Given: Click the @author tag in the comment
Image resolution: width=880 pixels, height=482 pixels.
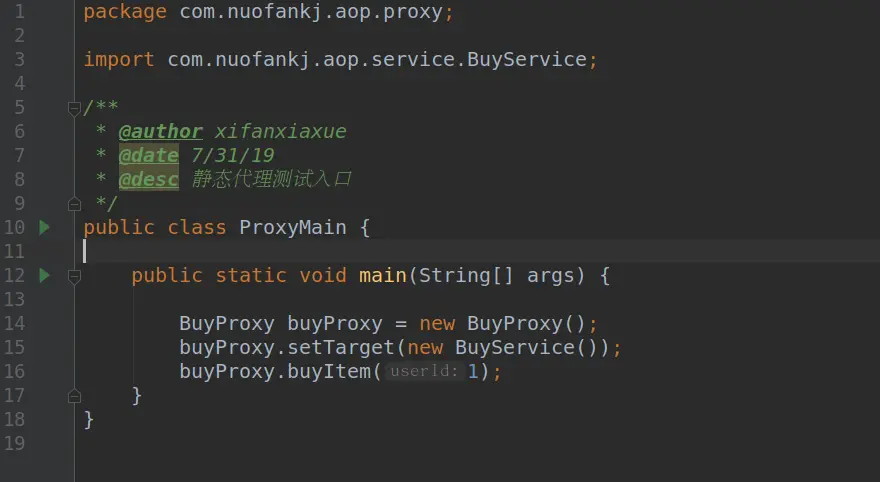Looking at the screenshot, I should pos(161,131).
